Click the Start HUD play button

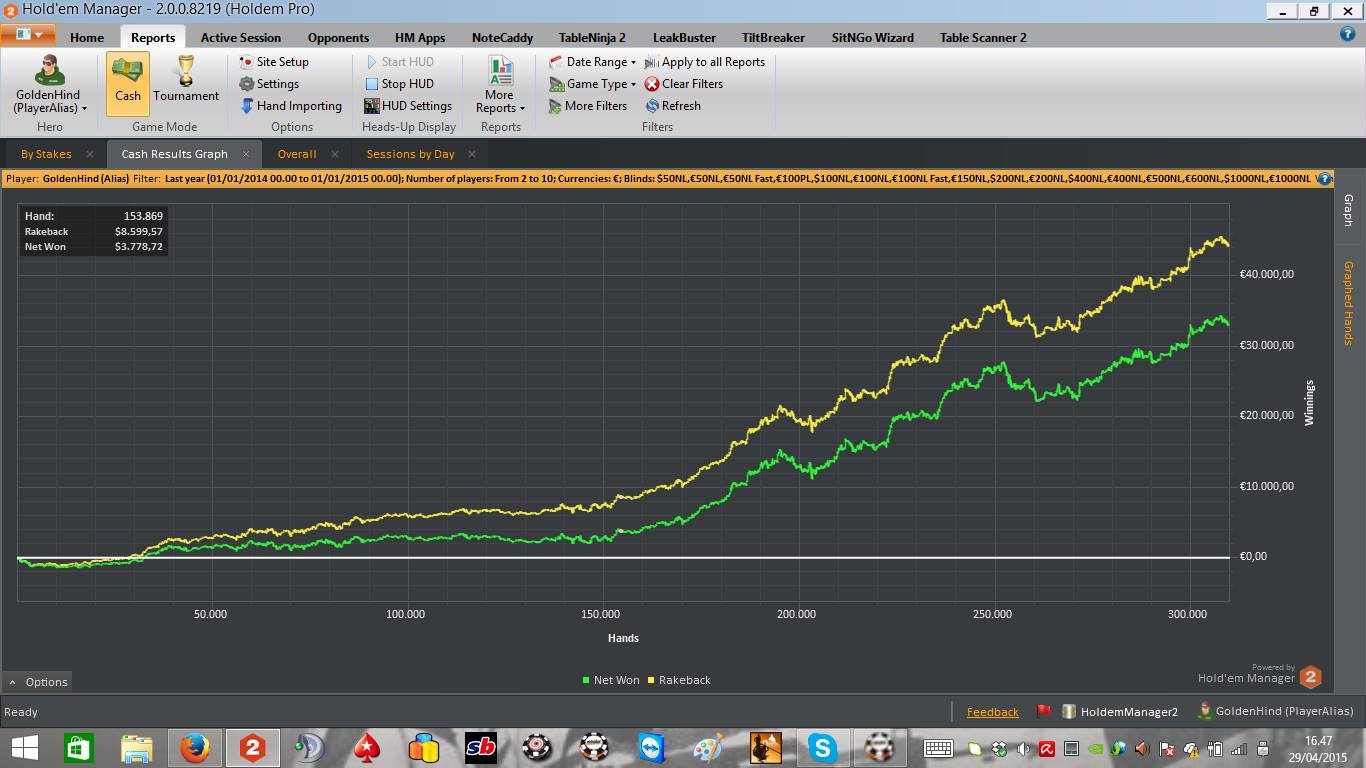click(x=399, y=62)
